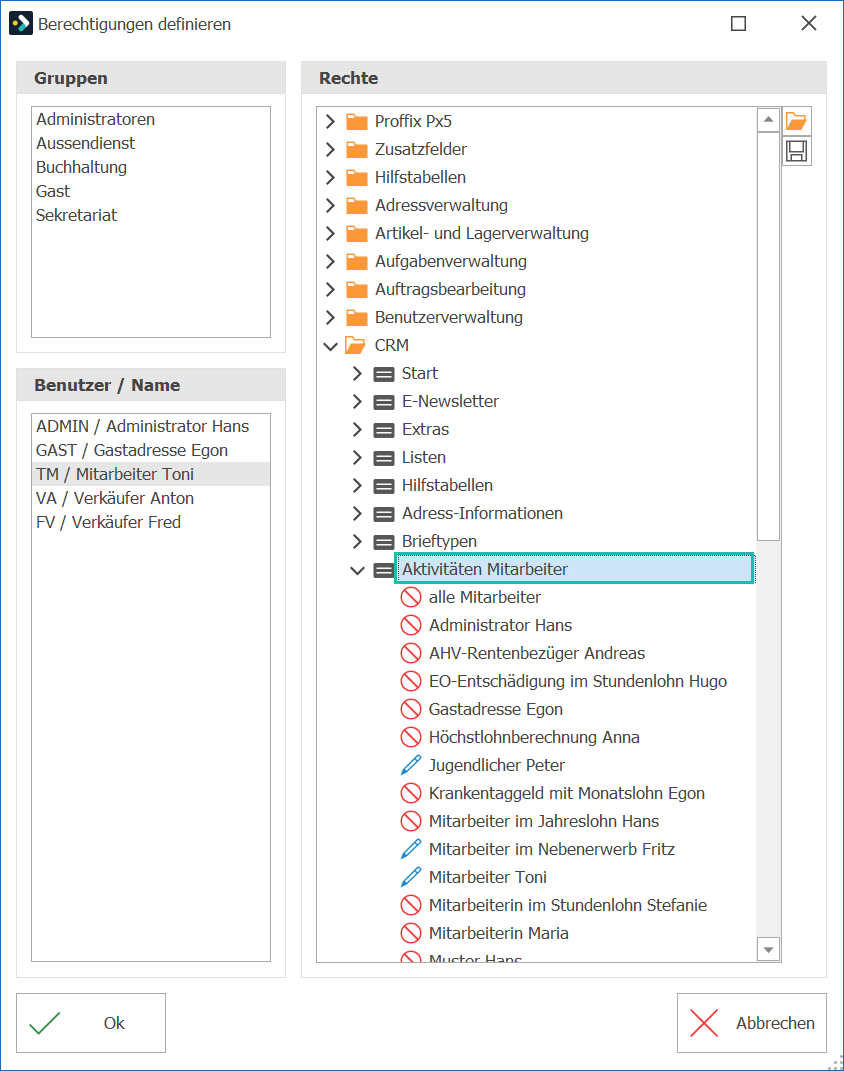Screen dimensions: 844x1071
Task: Click the pencil icon for Jugendlicher Peter
Action: point(410,765)
